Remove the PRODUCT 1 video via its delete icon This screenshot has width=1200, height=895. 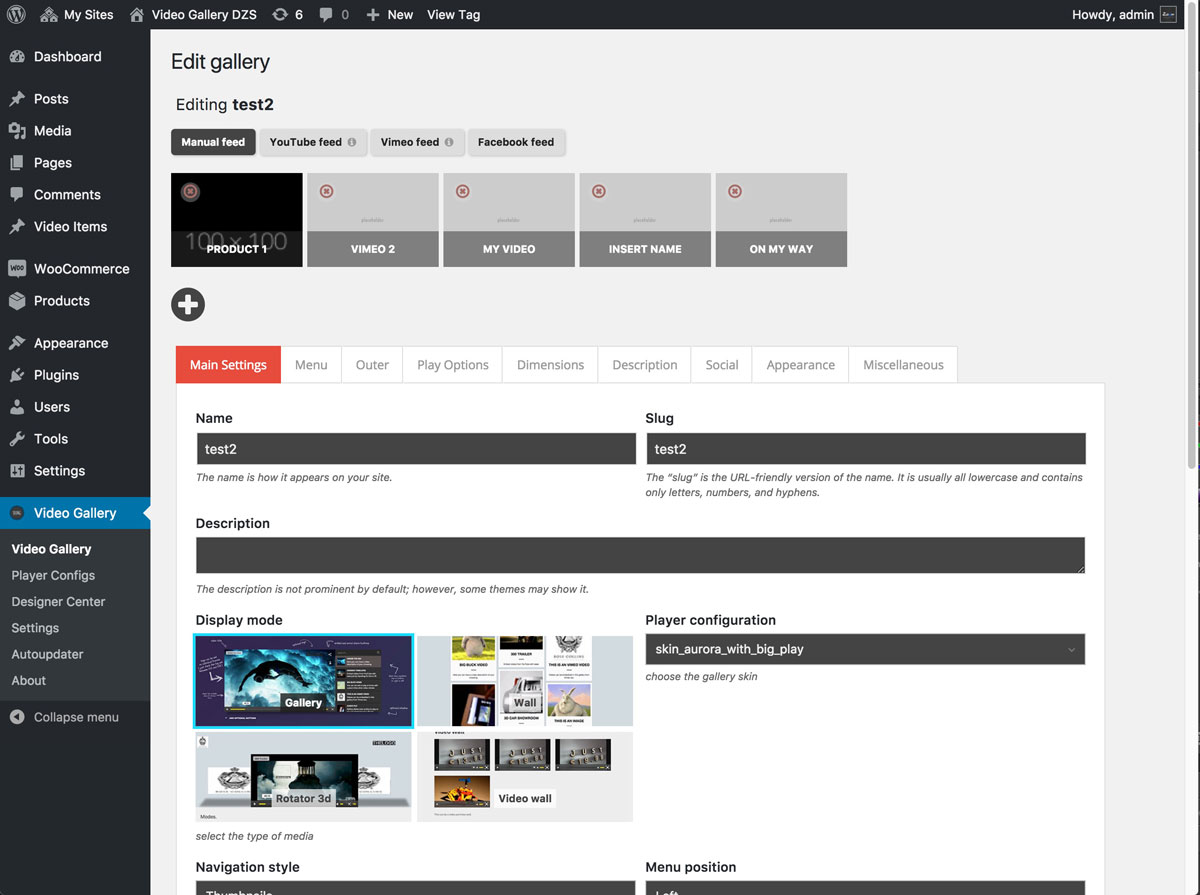(189, 190)
